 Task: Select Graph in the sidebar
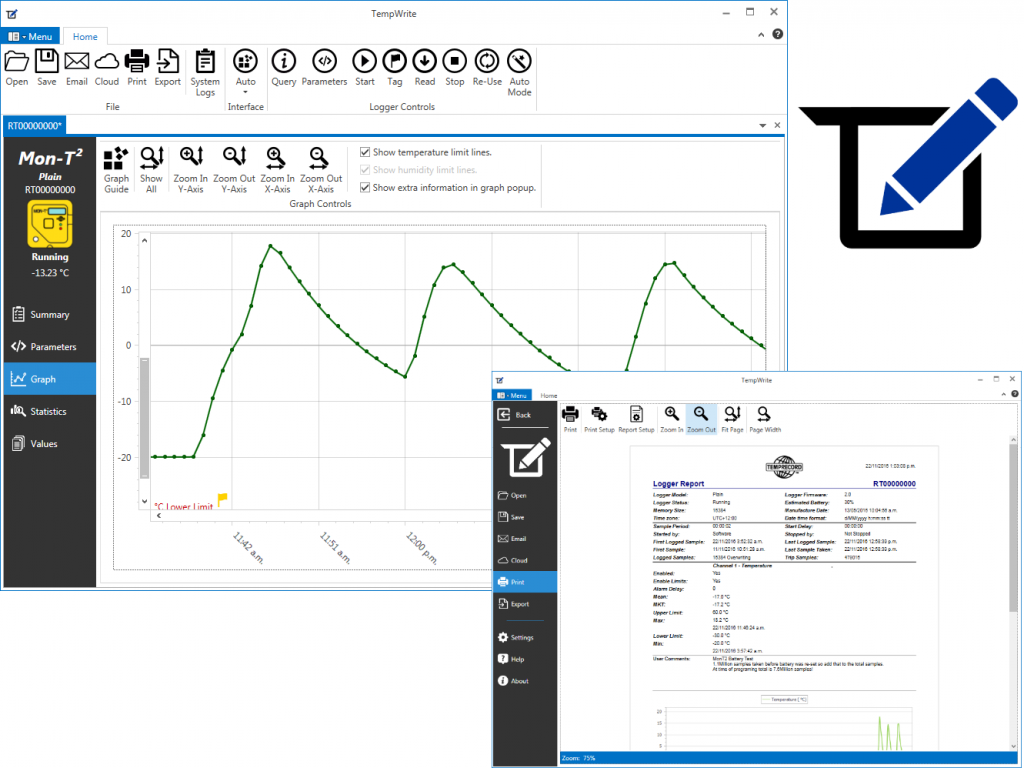50,379
